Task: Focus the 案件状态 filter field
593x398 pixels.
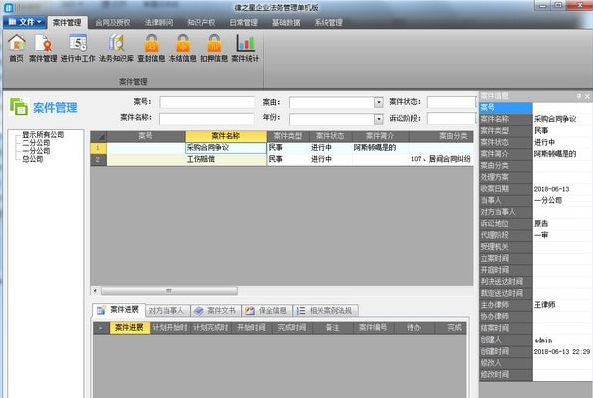Action: pos(451,102)
